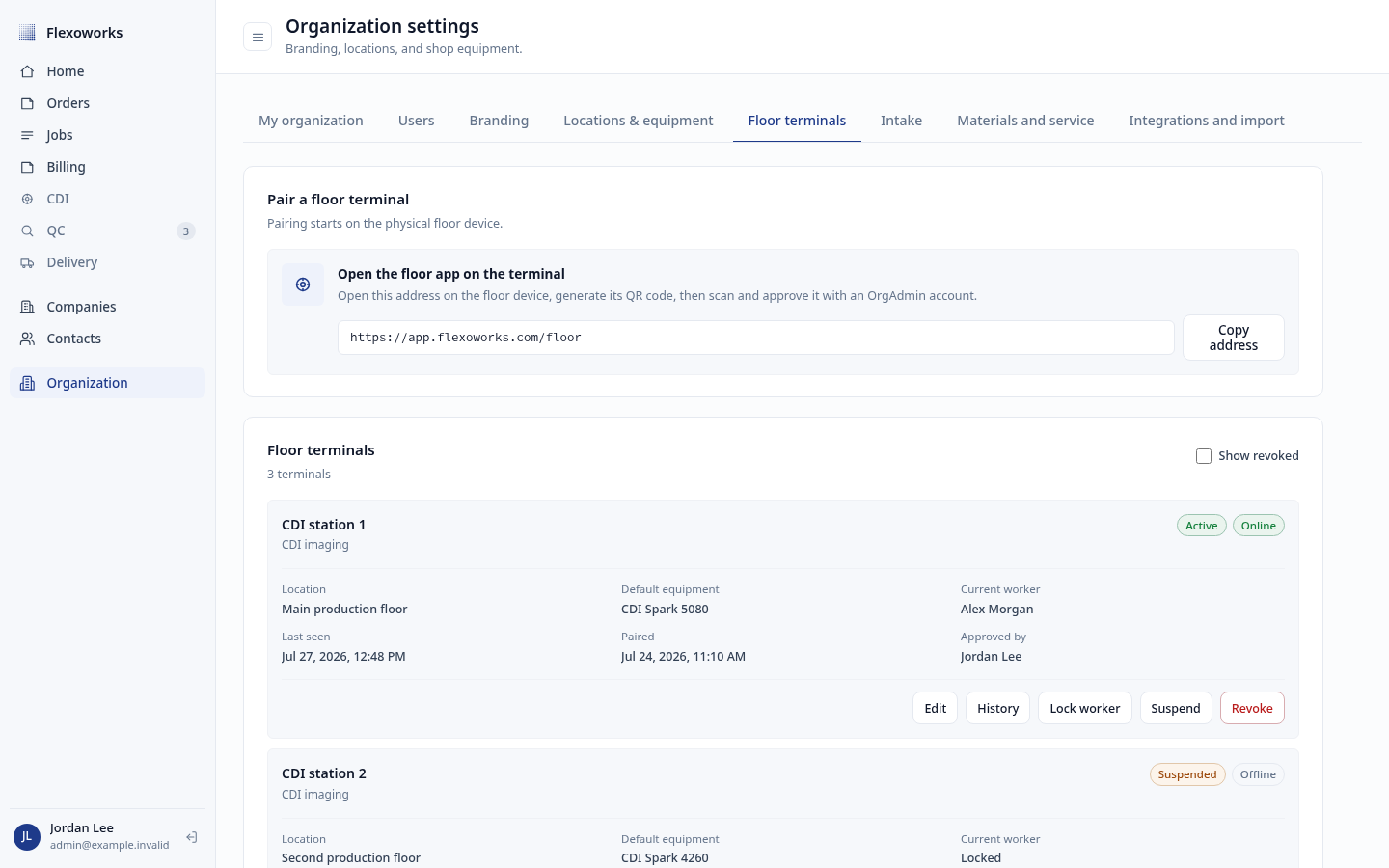Open the CDI section link
This screenshot has width=1389, height=868.
click(x=108, y=199)
